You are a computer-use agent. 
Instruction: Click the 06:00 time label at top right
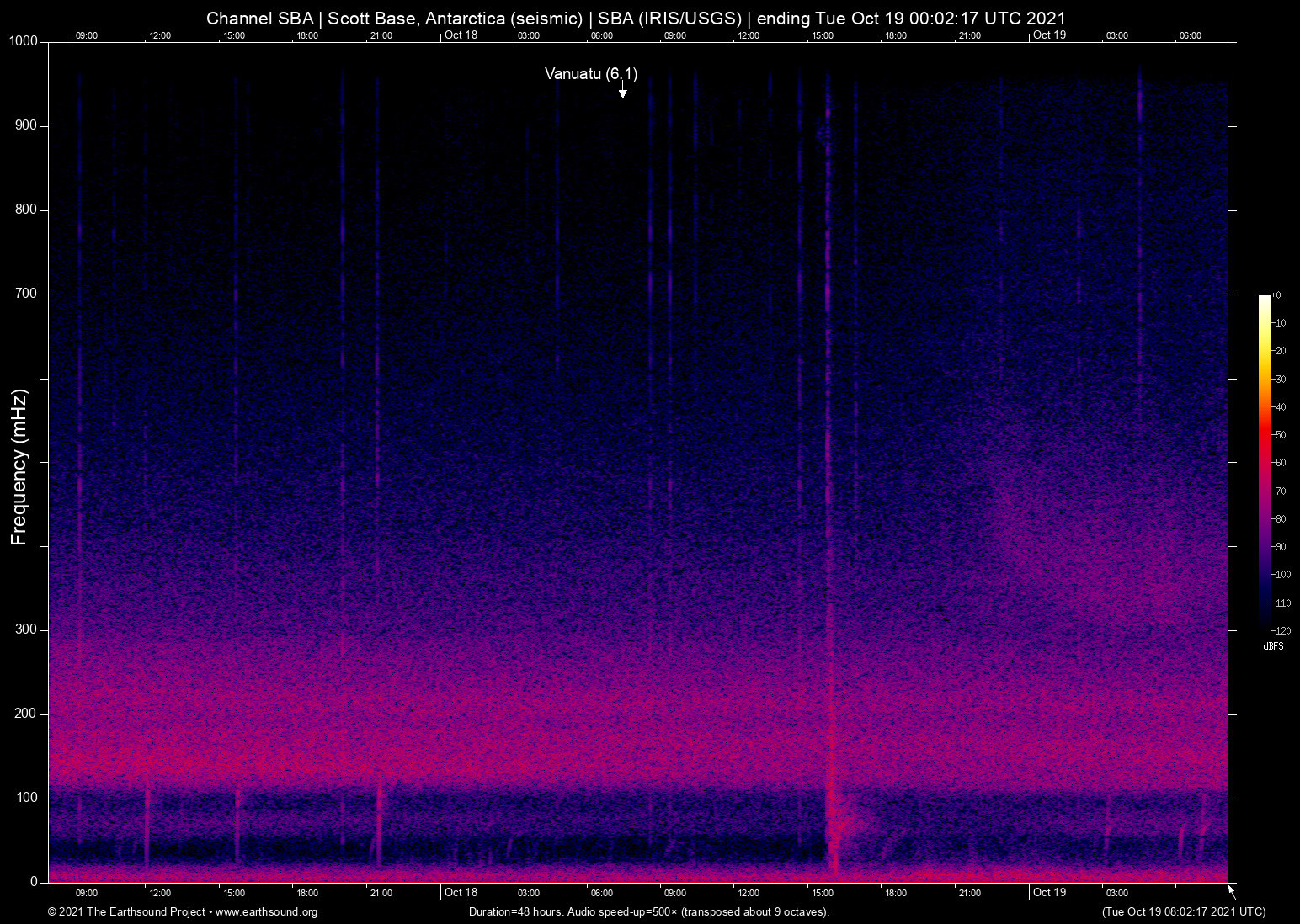click(x=1190, y=35)
